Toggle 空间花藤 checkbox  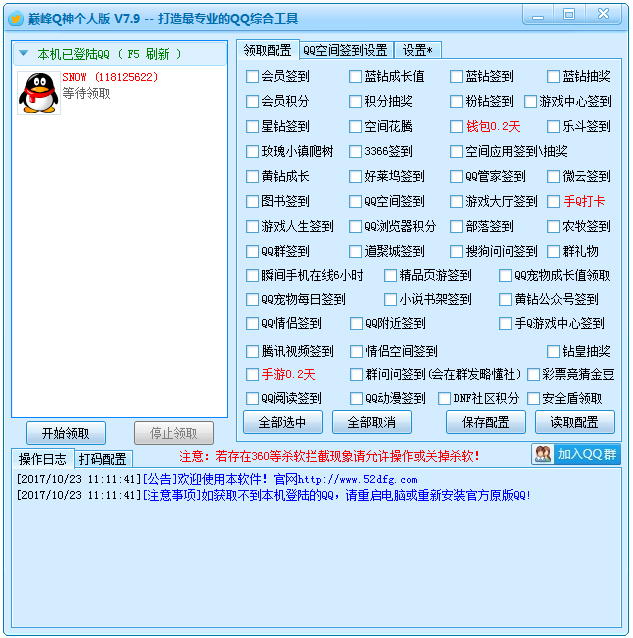pos(355,127)
